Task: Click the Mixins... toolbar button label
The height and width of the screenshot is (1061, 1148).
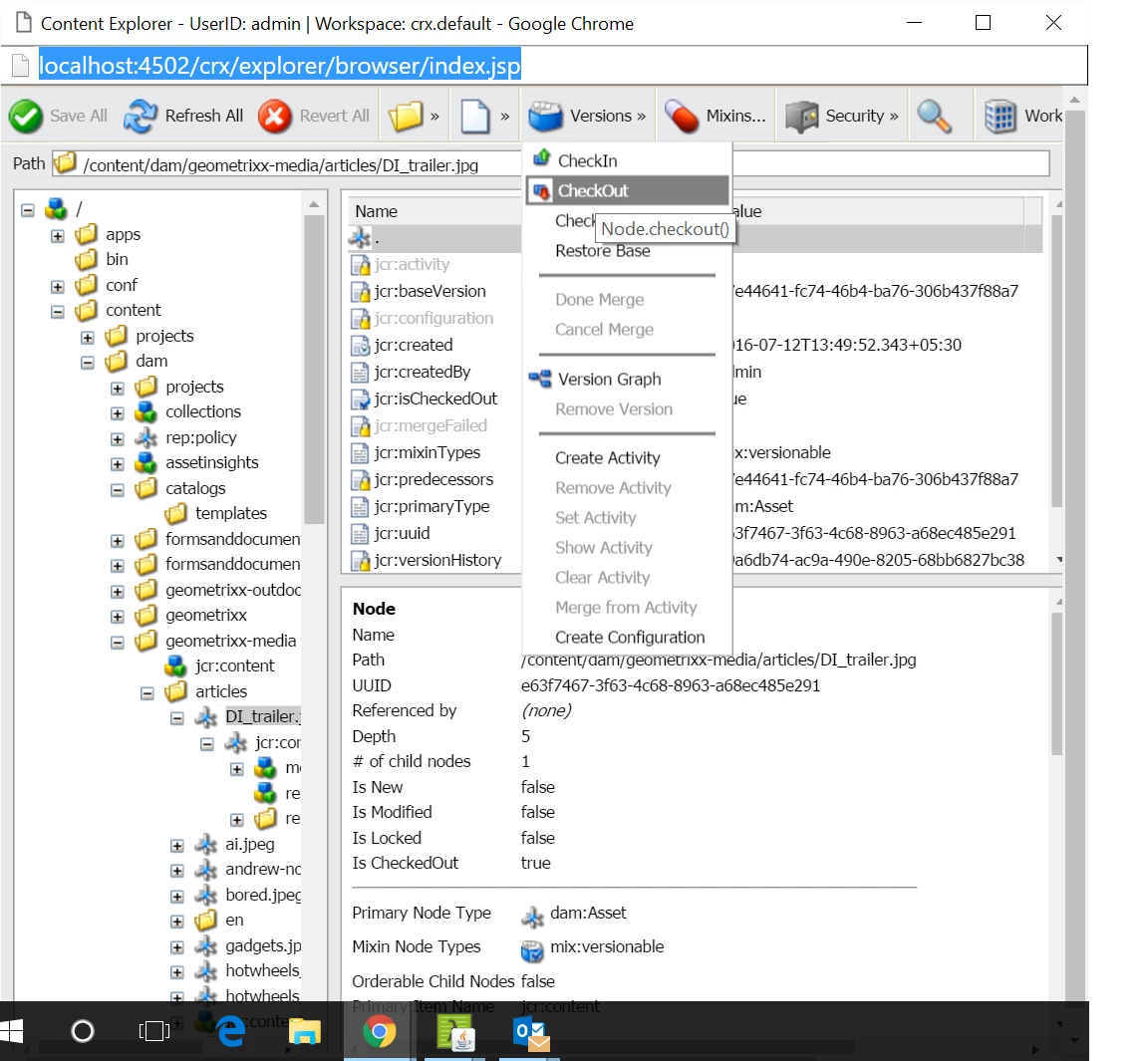Action: (x=735, y=116)
